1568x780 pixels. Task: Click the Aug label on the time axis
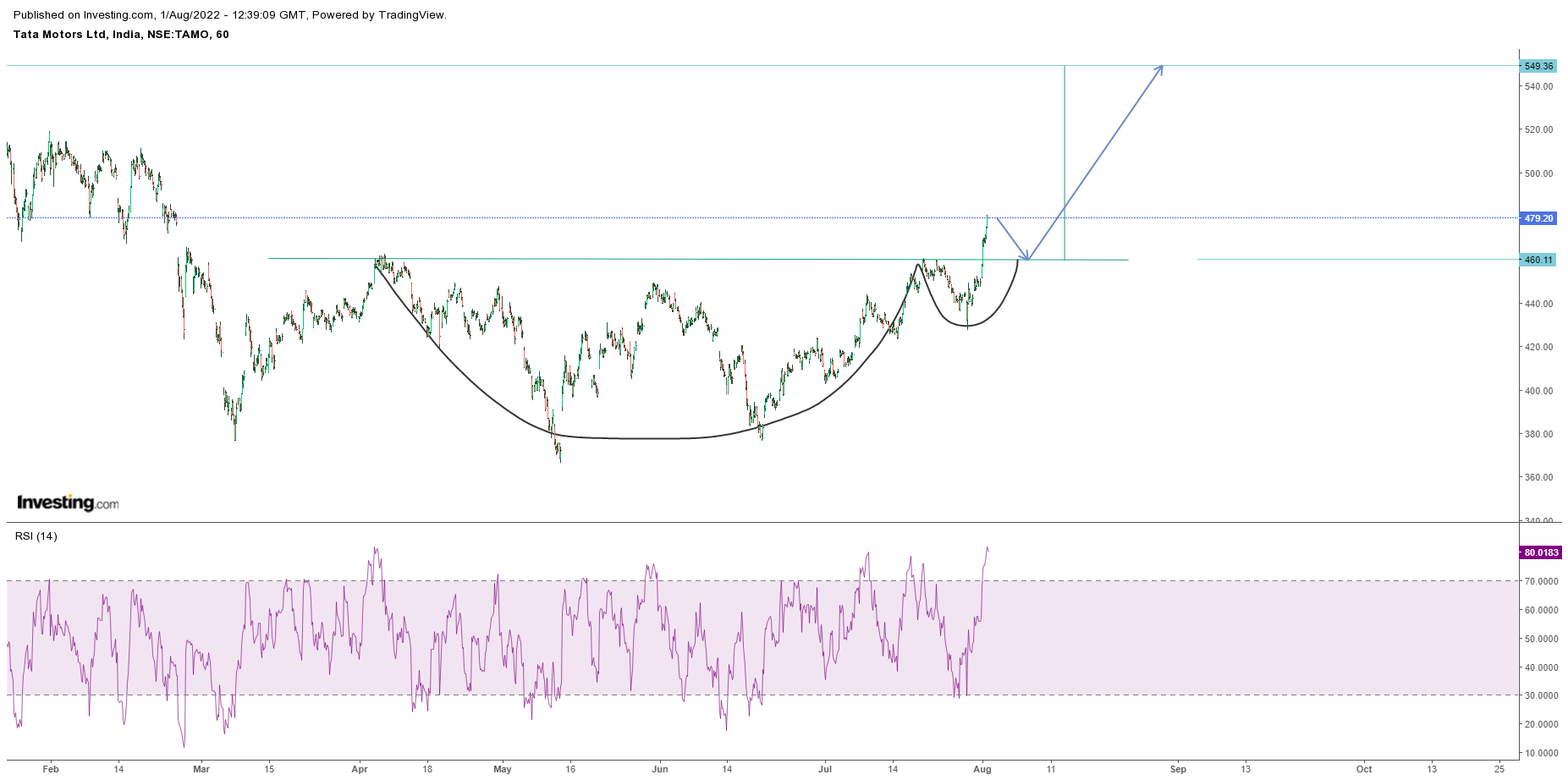pos(982,769)
